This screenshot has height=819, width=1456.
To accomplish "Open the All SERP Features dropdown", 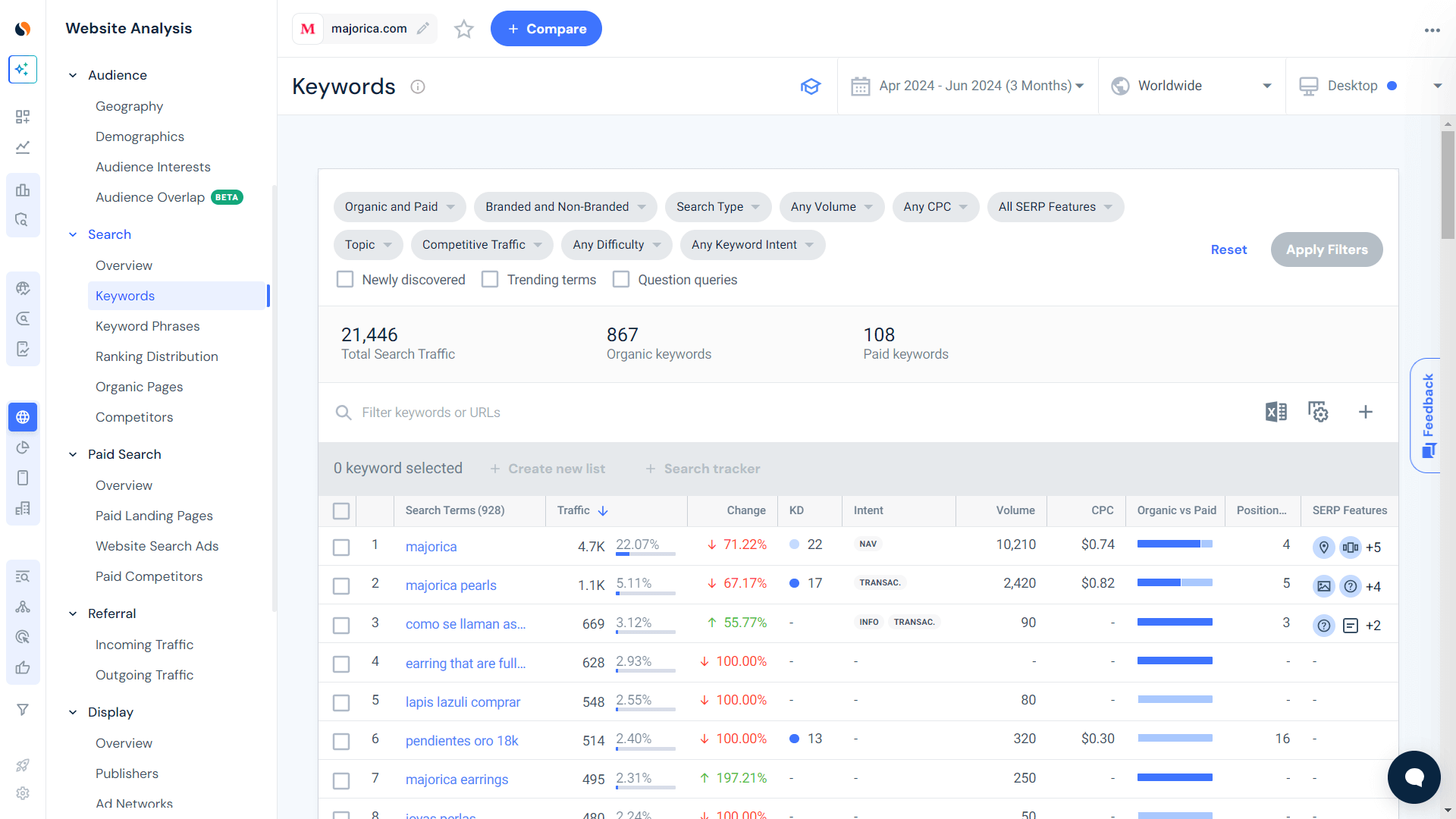I will pos(1056,207).
